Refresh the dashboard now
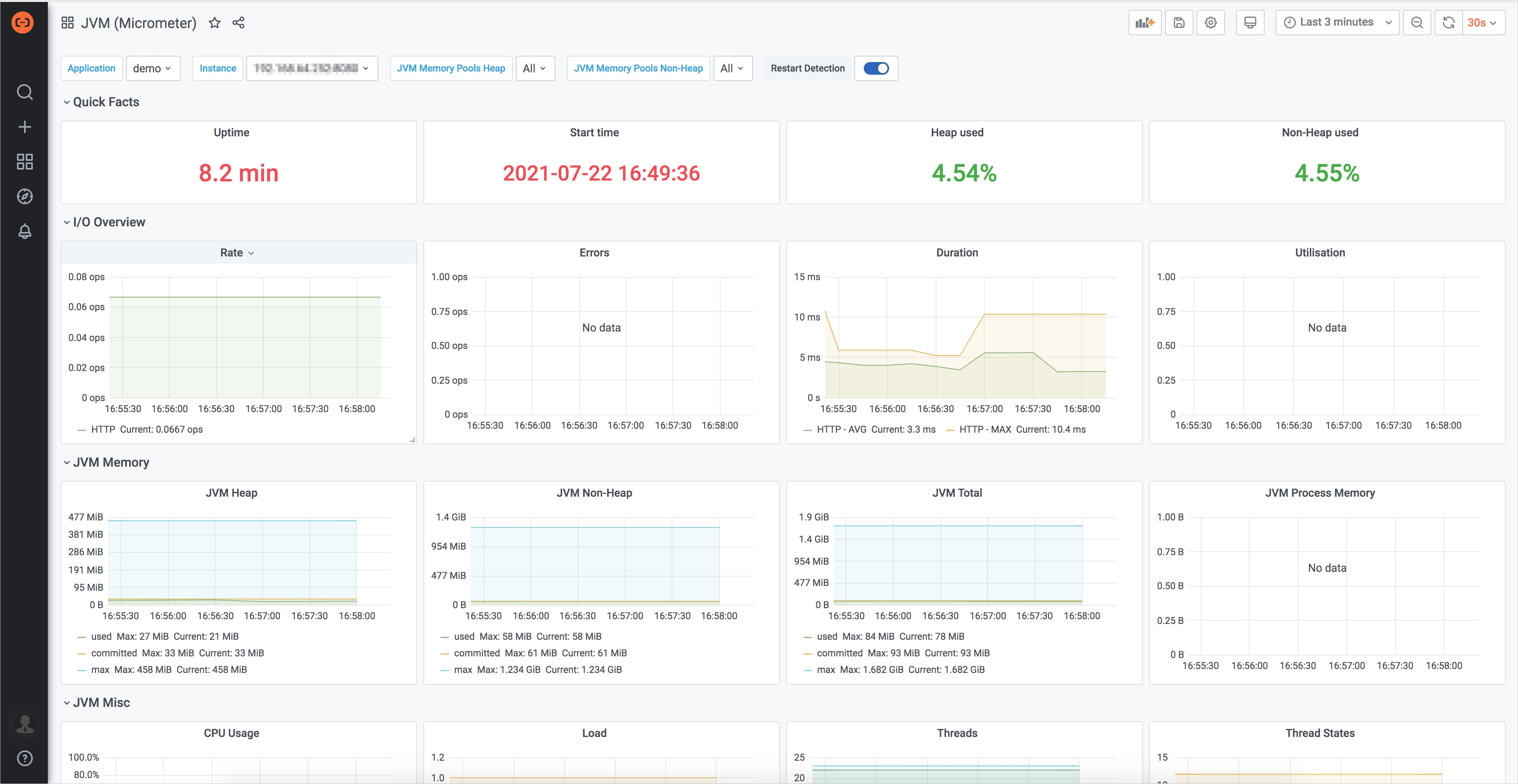1518x784 pixels. [x=1448, y=23]
